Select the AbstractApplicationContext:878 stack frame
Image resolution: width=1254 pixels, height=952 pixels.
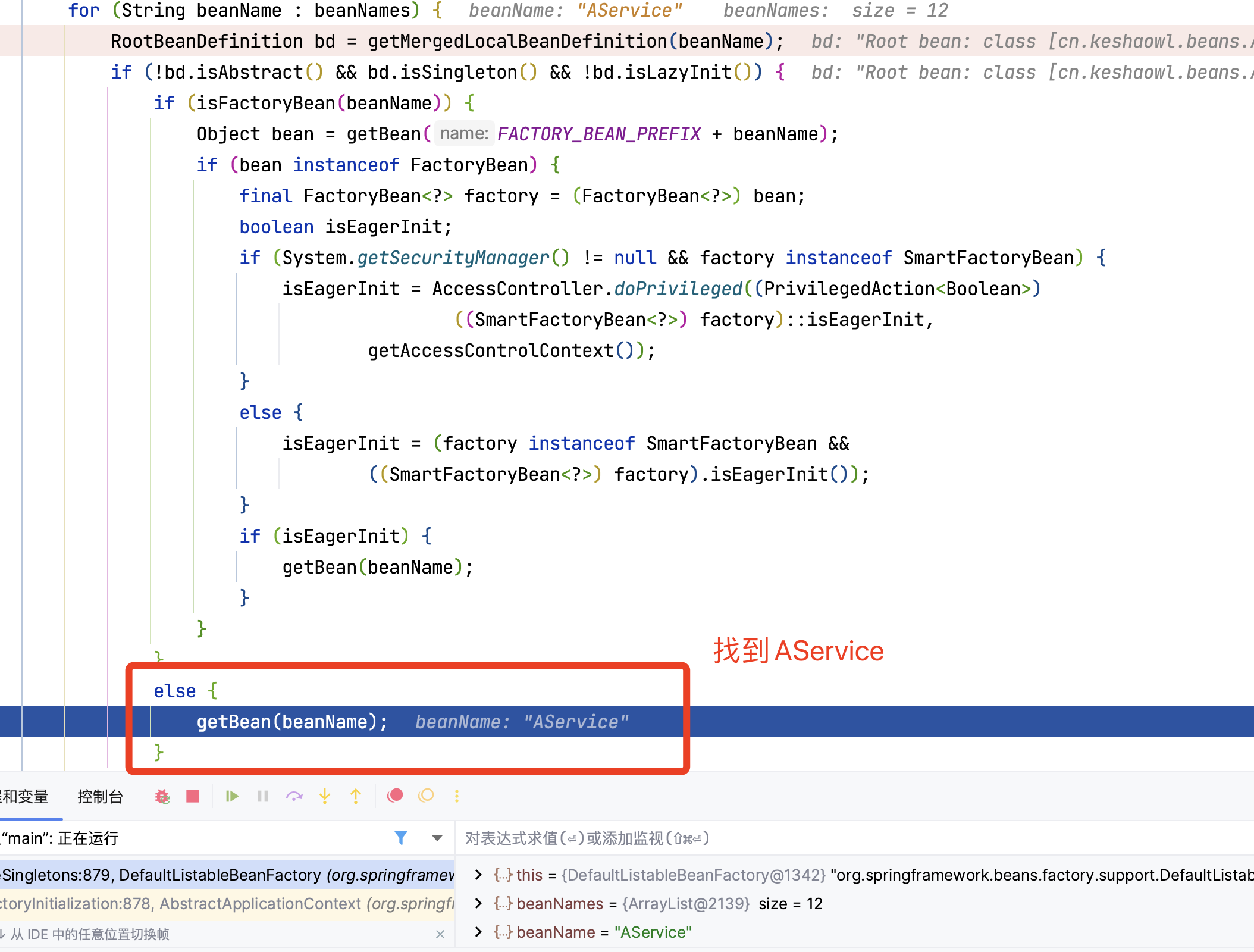[x=226, y=904]
